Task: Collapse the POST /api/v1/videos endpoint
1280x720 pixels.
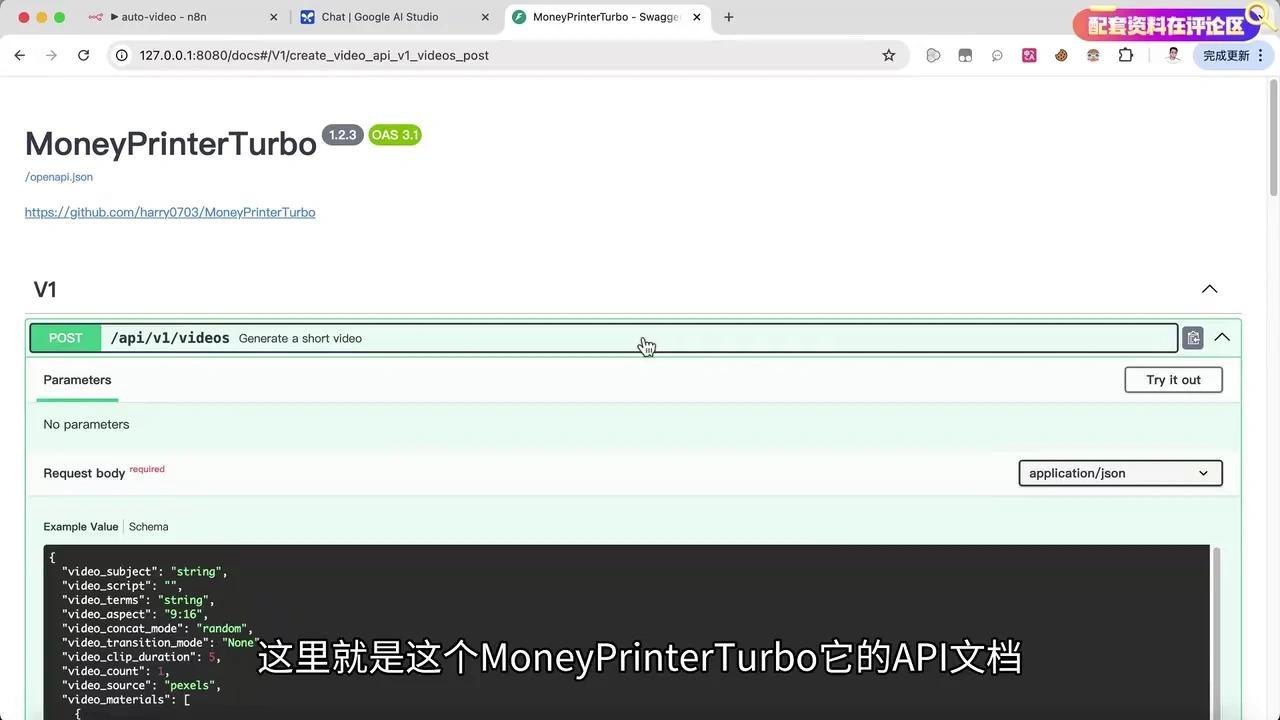Action: click(x=1221, y=337)
